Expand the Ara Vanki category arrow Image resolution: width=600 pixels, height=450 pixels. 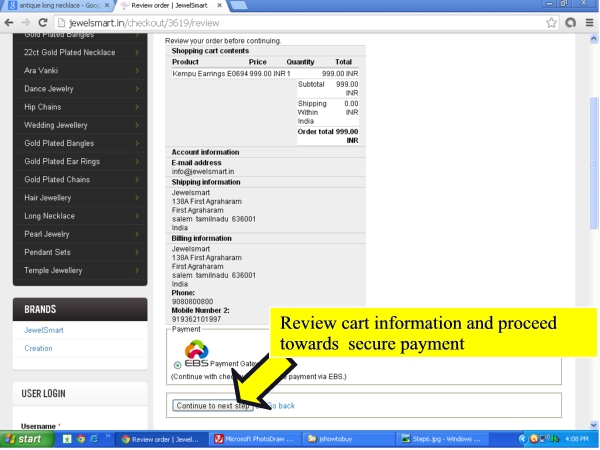[137, 70]
